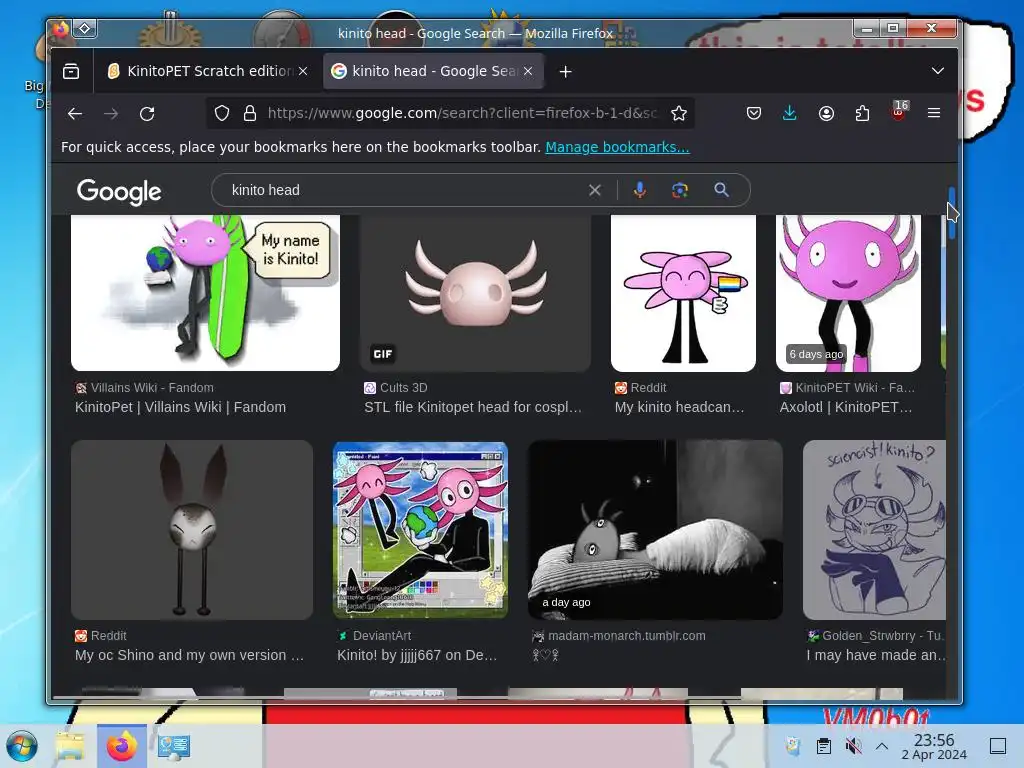Click the muted speaker tray icon
Viewport: 1024px width, 768px height.
point(853,746)
